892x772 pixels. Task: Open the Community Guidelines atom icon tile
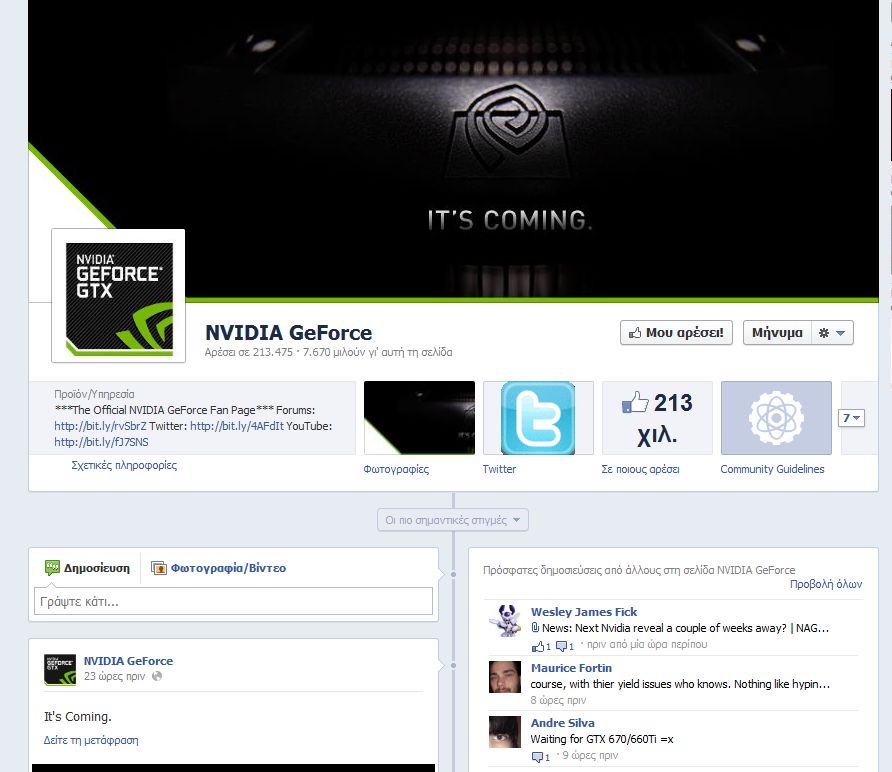(x=776, y=418)
